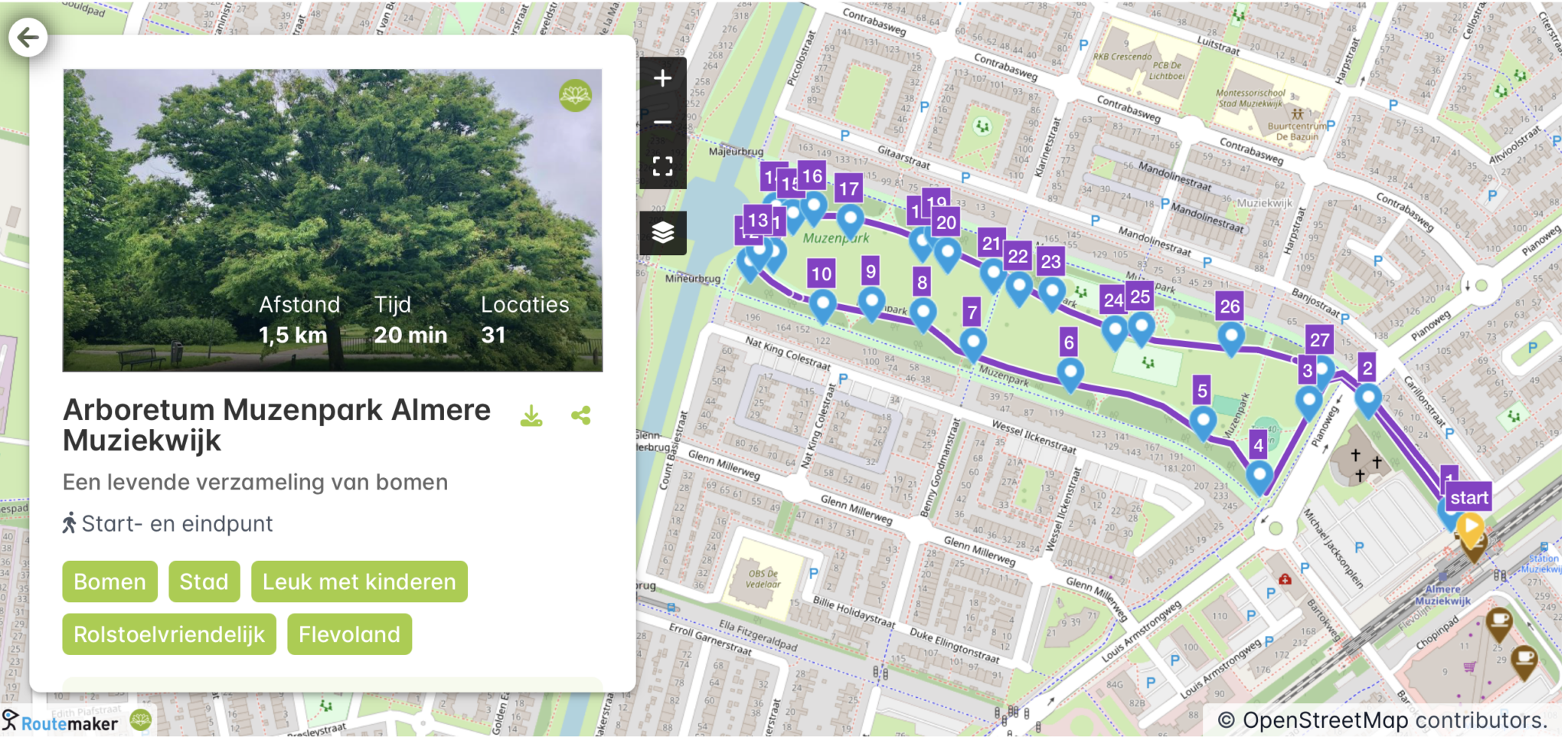1568x737 pixels.
Task: Select the Stad tag
Action: [204, 581]
